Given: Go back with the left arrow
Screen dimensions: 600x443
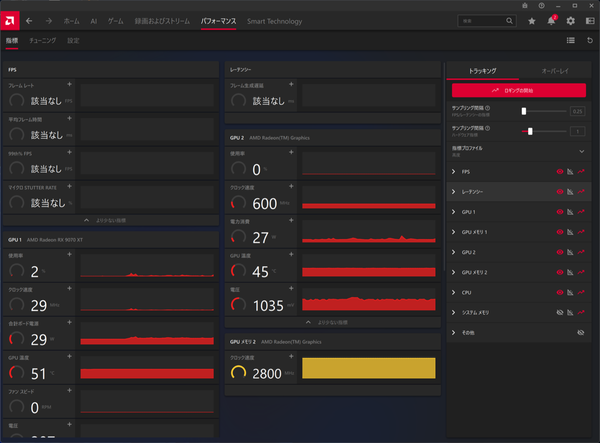Looking at the screenshot, I should pos(29,20).
